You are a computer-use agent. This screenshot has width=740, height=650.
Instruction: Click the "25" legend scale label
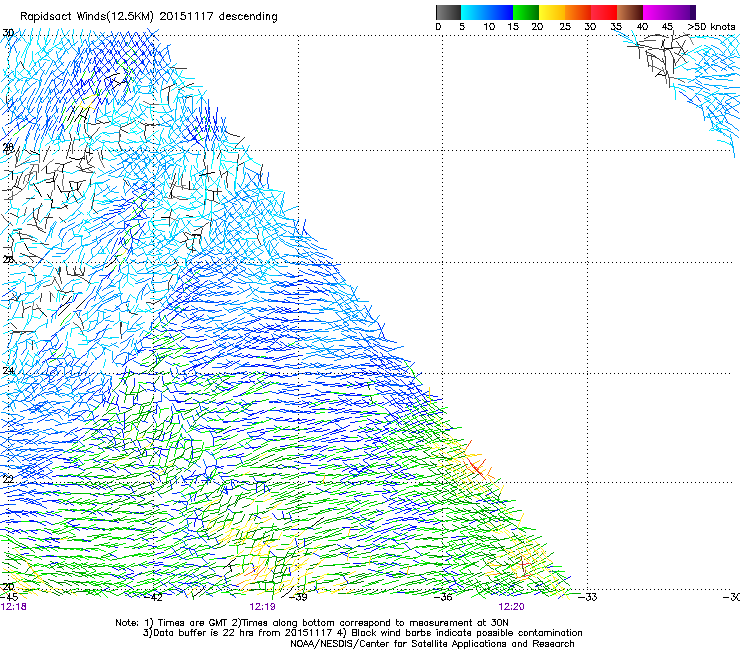[x=565, y=27]
